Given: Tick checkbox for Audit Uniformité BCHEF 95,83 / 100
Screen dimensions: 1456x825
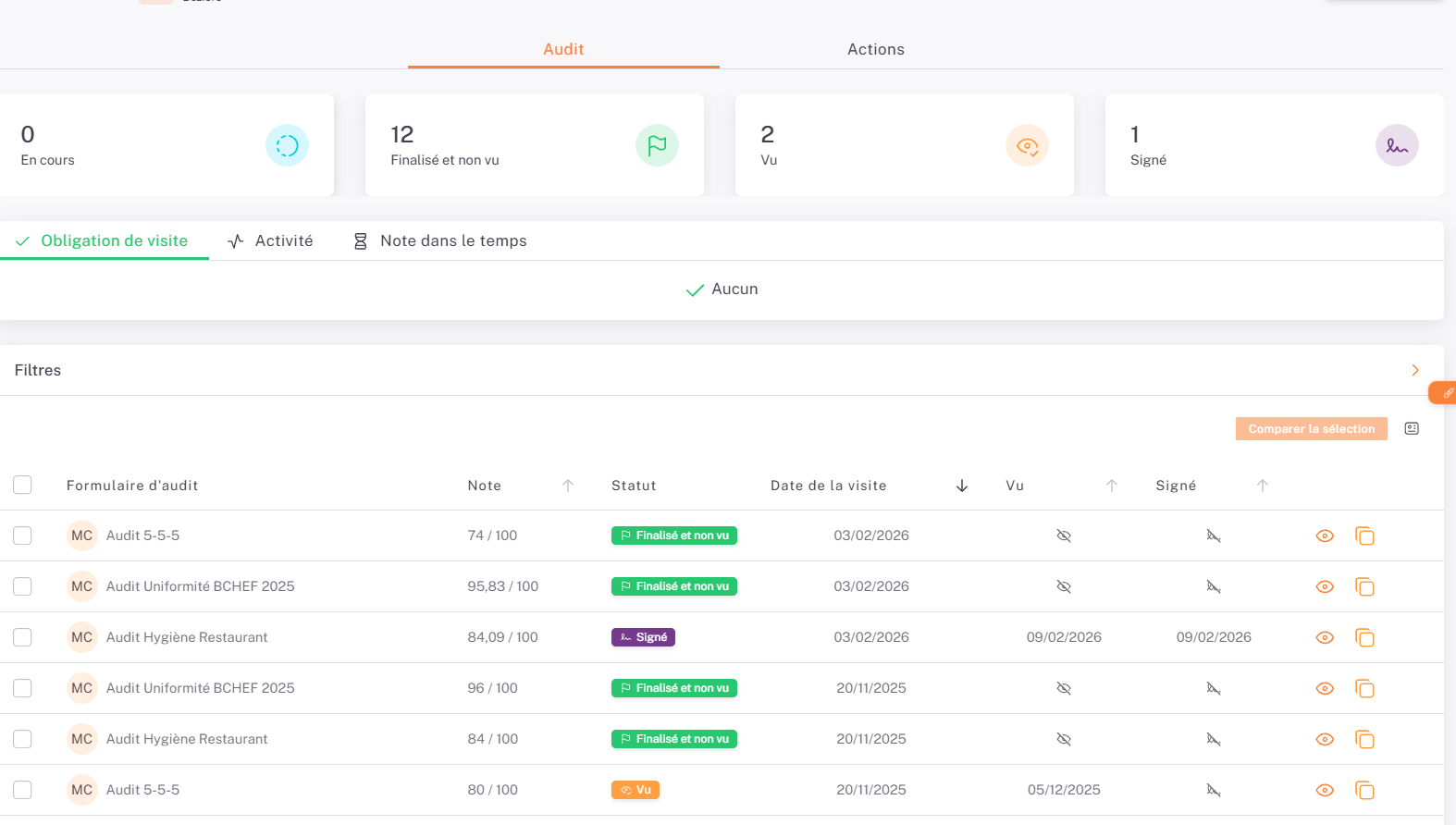Looking at the screenshot, I should point(22,586).
